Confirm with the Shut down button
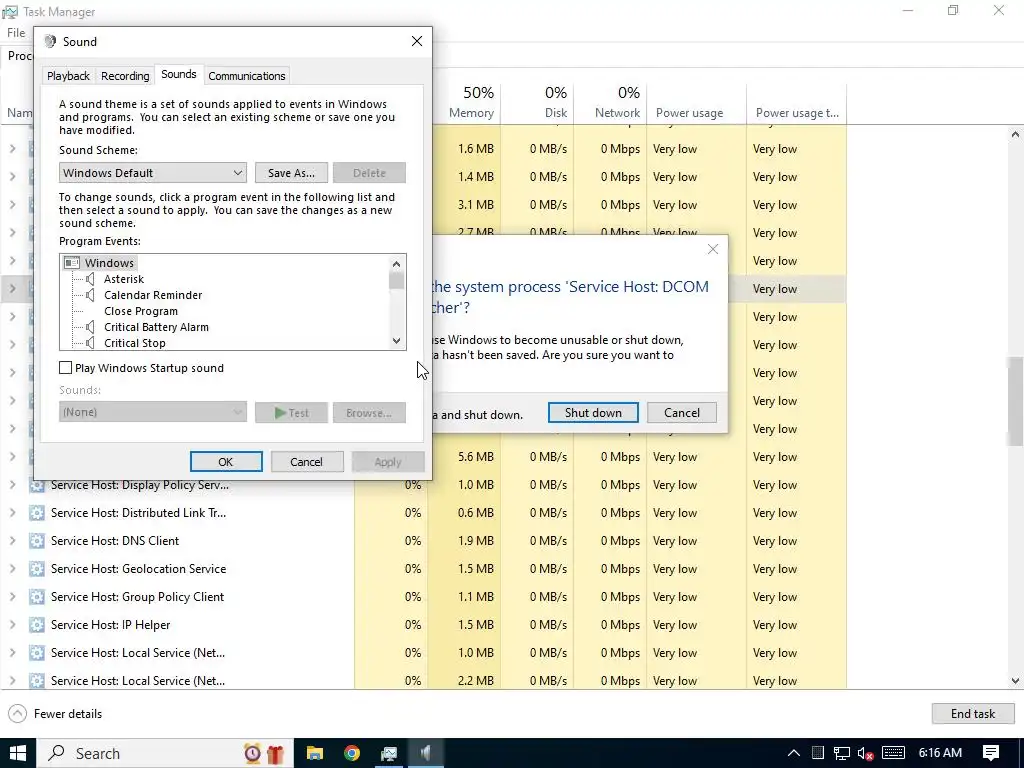1024x768 pixels. pyautogui.click(x=593, y=413)
